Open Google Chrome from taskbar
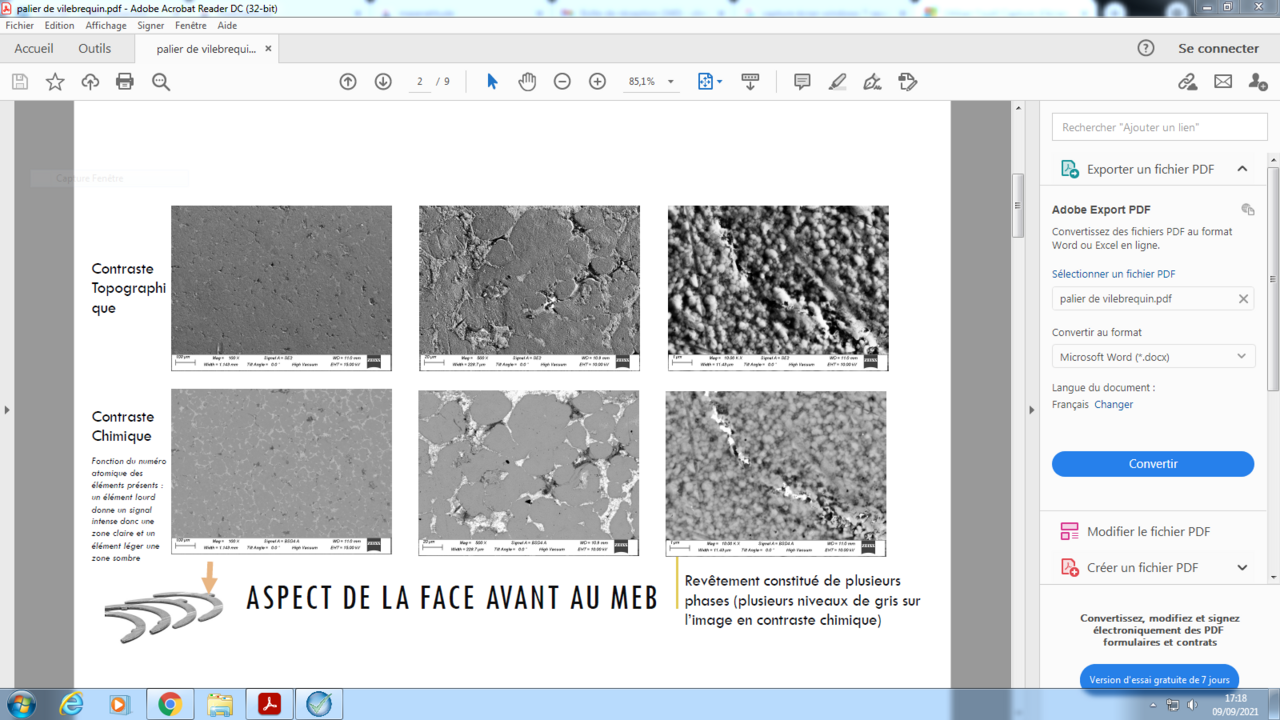This screenshot has height=720, width=1280. click(169, 704)
